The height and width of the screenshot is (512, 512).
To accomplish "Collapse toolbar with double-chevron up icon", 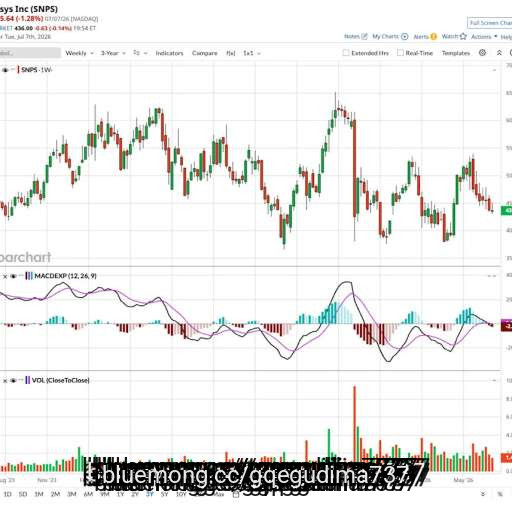I will 499,53.
